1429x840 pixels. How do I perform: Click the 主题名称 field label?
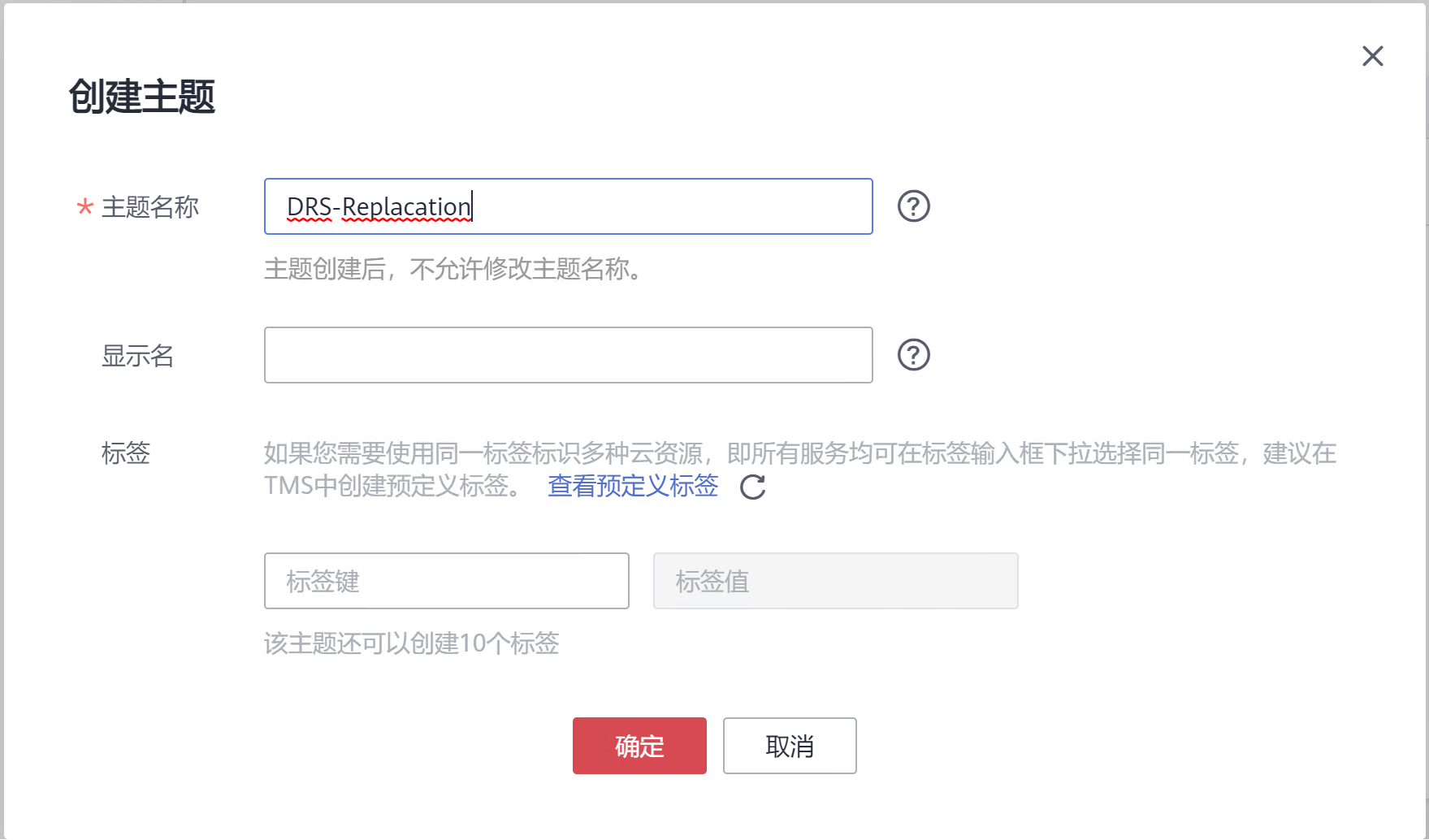150,207
